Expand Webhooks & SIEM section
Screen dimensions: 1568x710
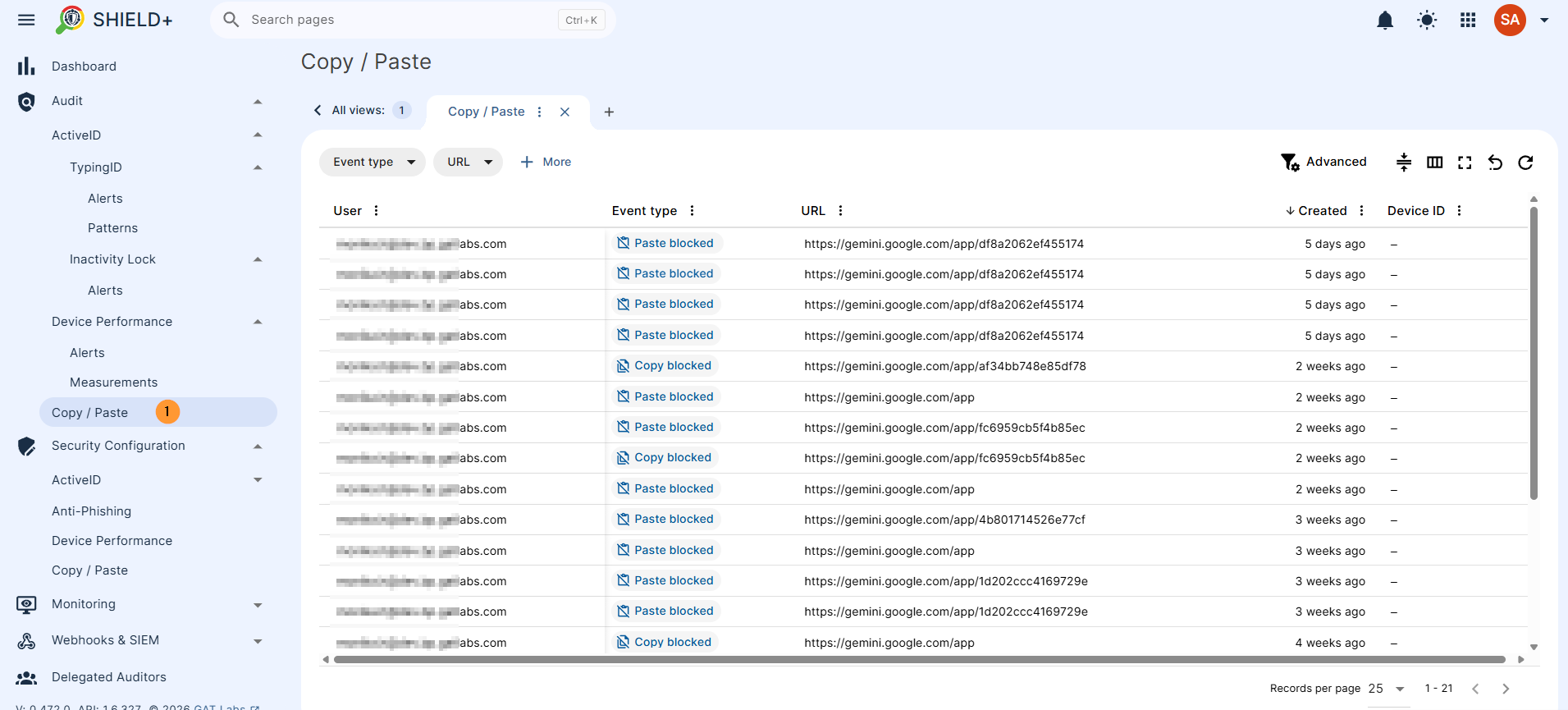point(258,641)
